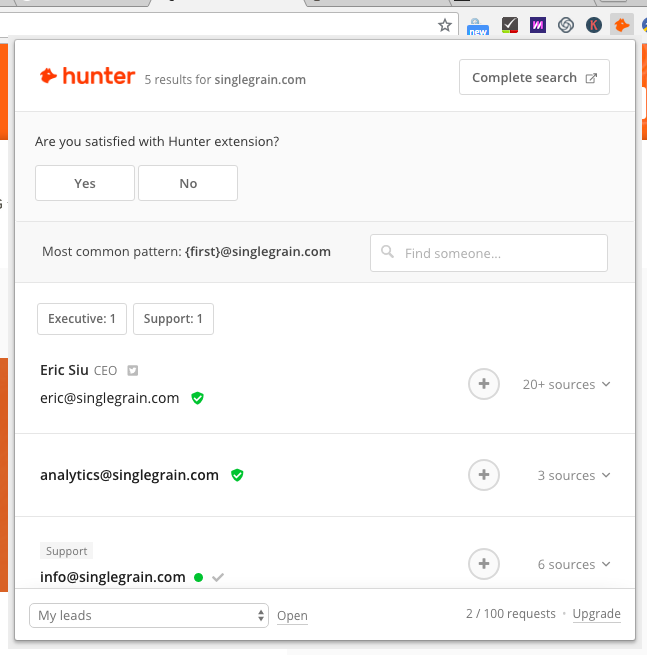Click the checkmark extension icon in toolbar
Image resolution: width=647 pixels, height=655 pixels.
coord(510,25)
